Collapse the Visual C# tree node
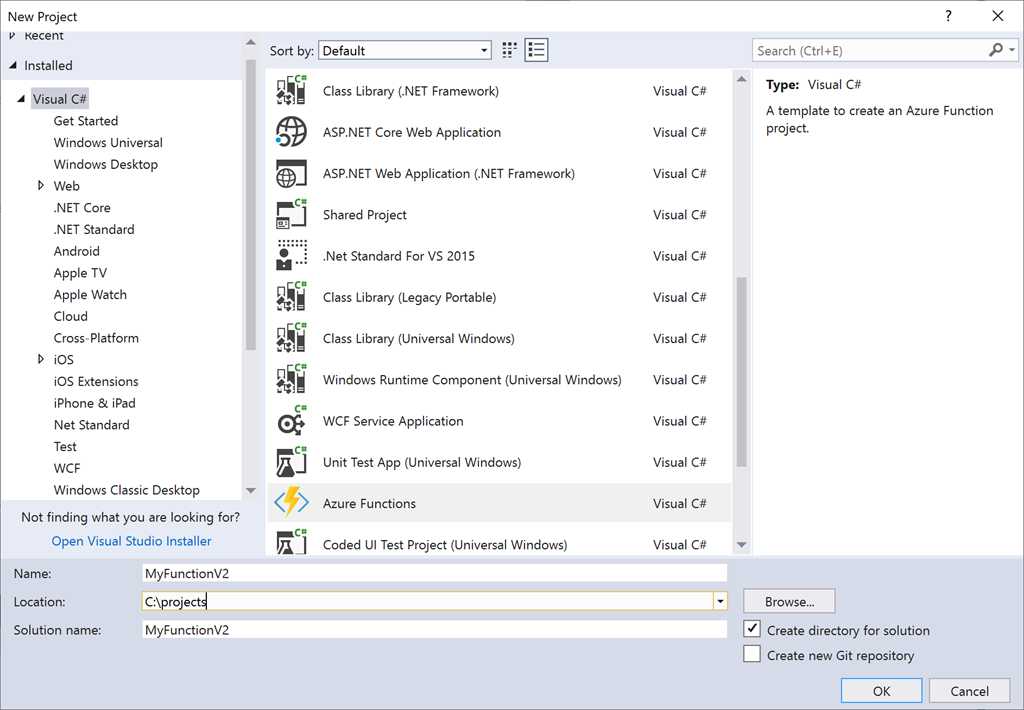 (21, 99)
